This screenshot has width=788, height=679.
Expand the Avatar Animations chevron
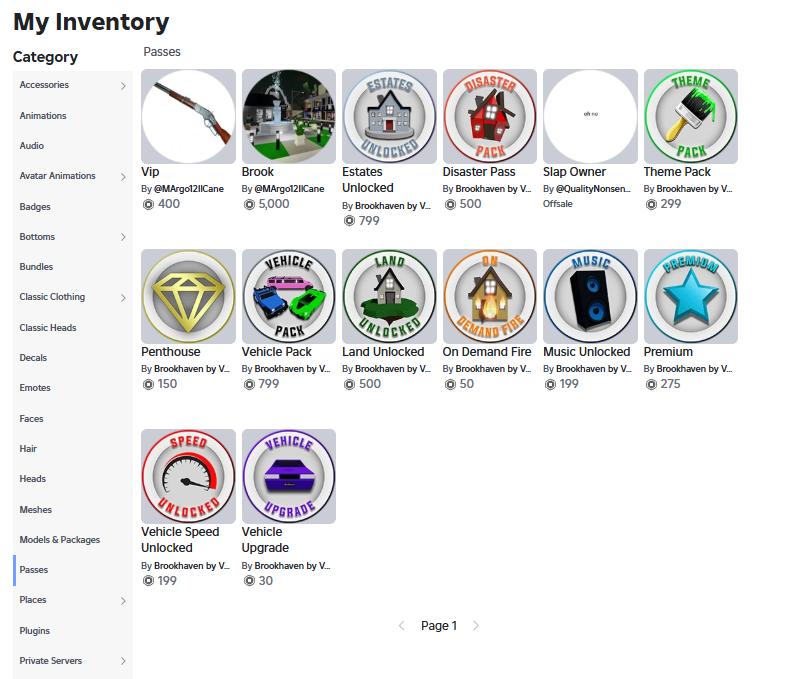[123, 177]
